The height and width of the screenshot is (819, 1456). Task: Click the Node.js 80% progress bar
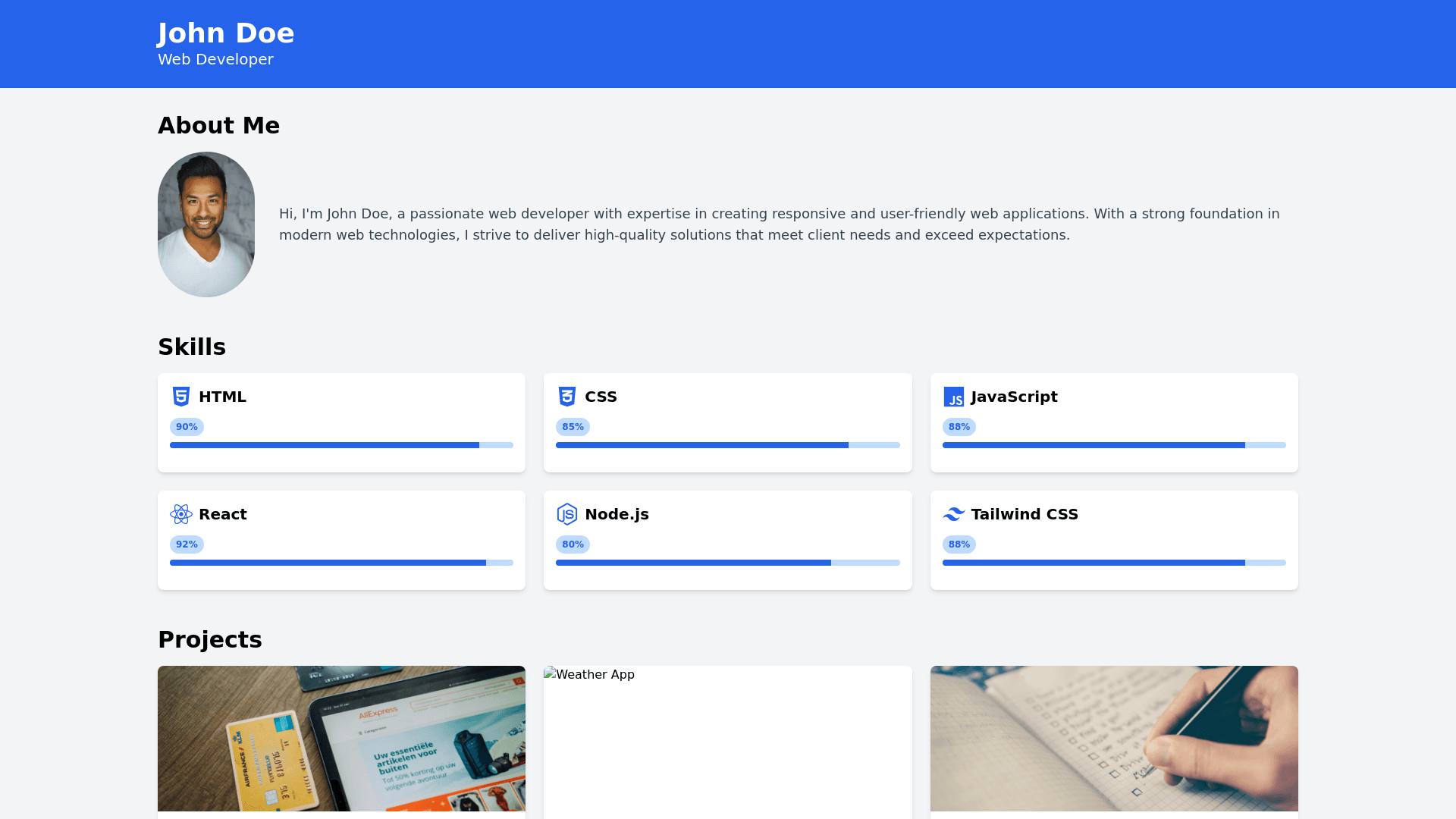(x=727, y=563)
